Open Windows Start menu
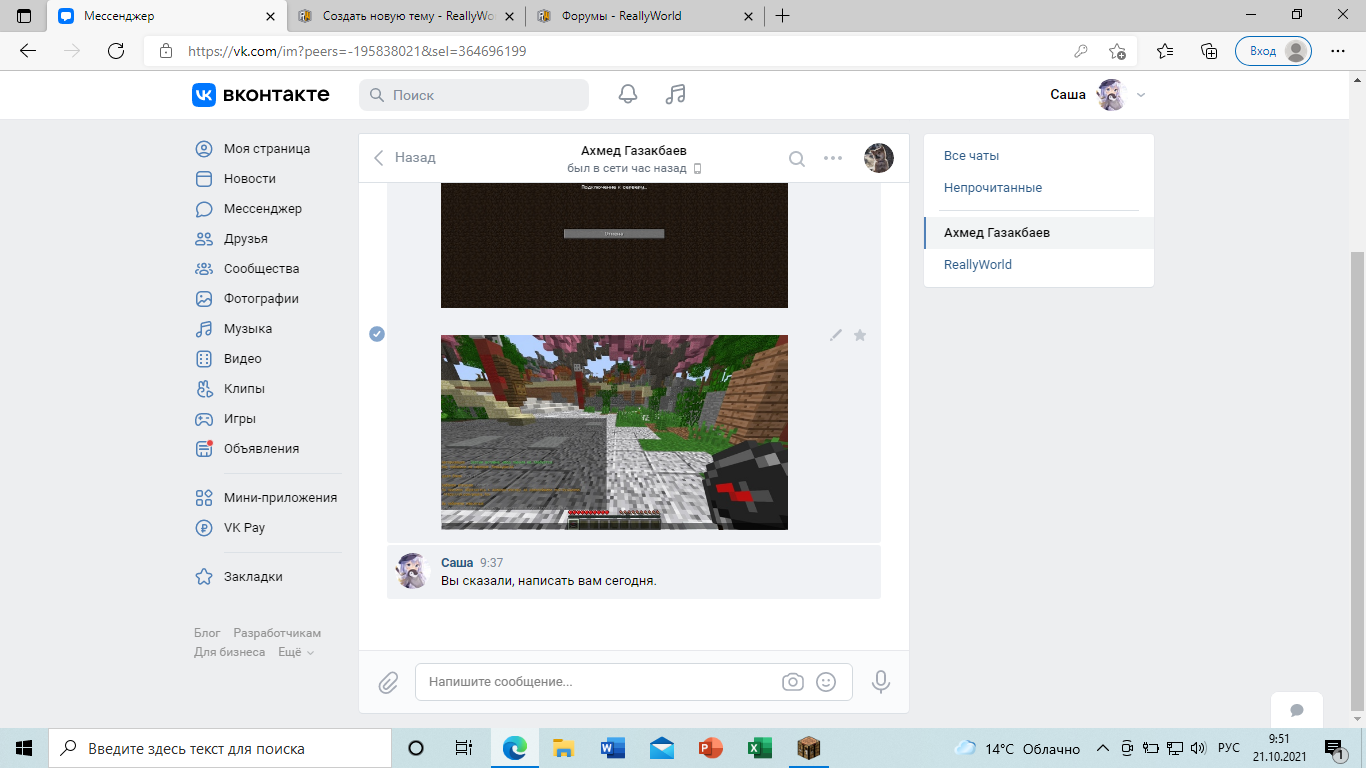Image resolution: width=1366 pixels, height=768 pixels. click(24, 748)
